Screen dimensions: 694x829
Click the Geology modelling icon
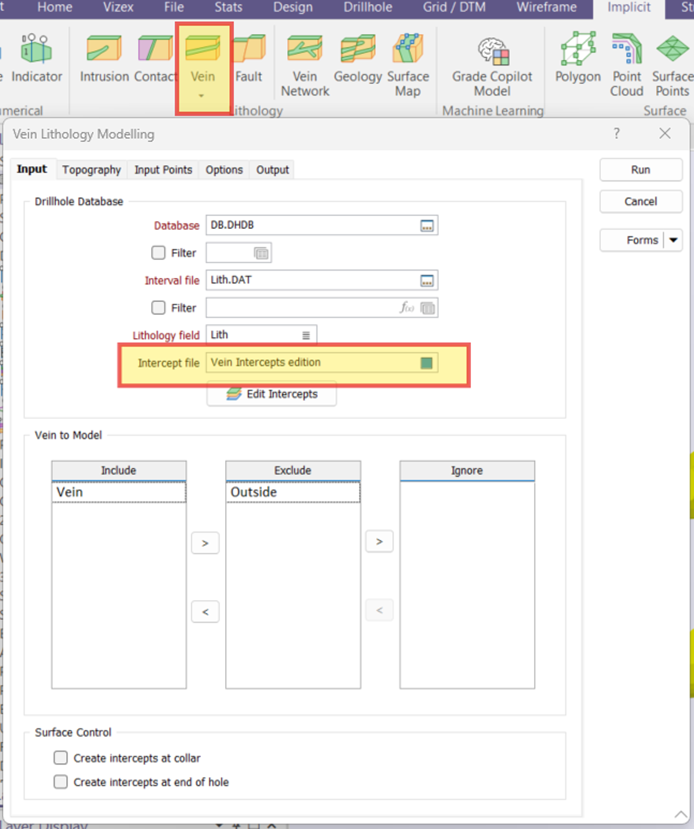(358, 58)
